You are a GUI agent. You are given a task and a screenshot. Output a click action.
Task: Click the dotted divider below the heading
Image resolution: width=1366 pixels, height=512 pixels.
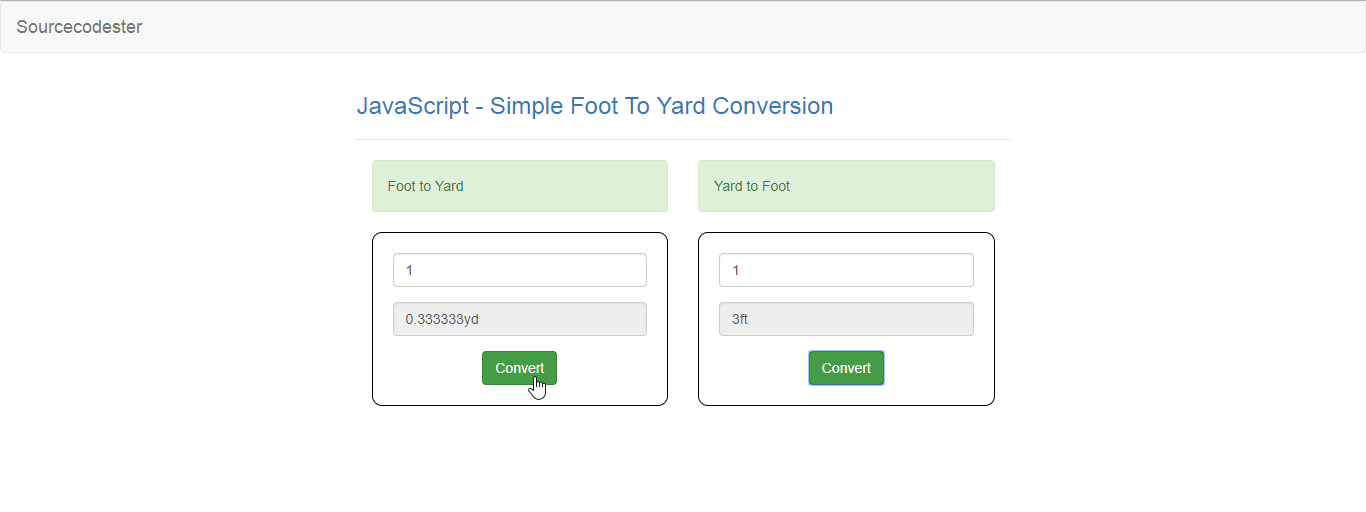pos(683,139)
